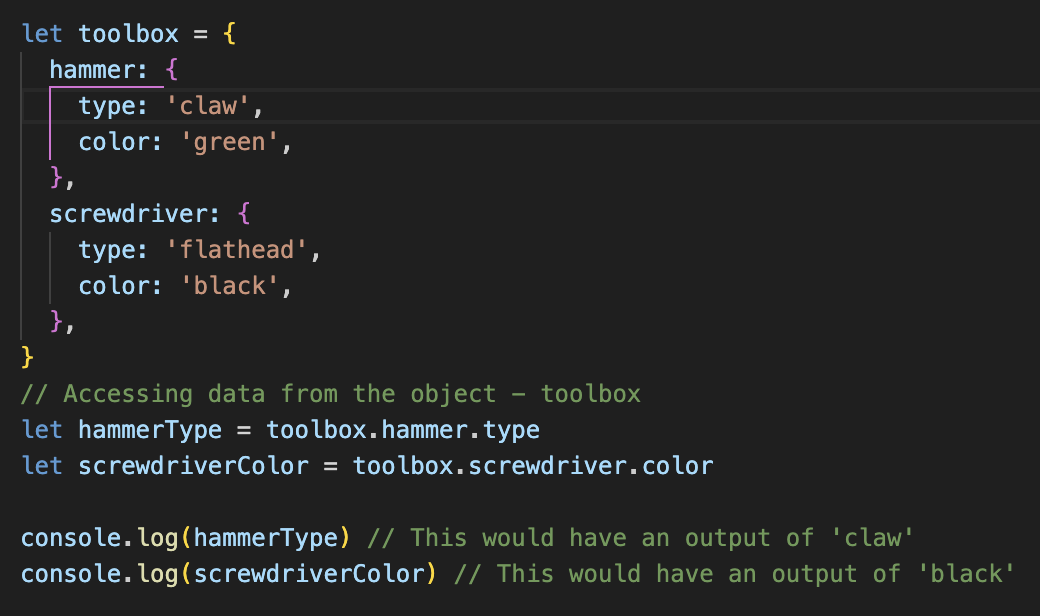
Task: Click the comment about output of 'black'
Action: 734,574
